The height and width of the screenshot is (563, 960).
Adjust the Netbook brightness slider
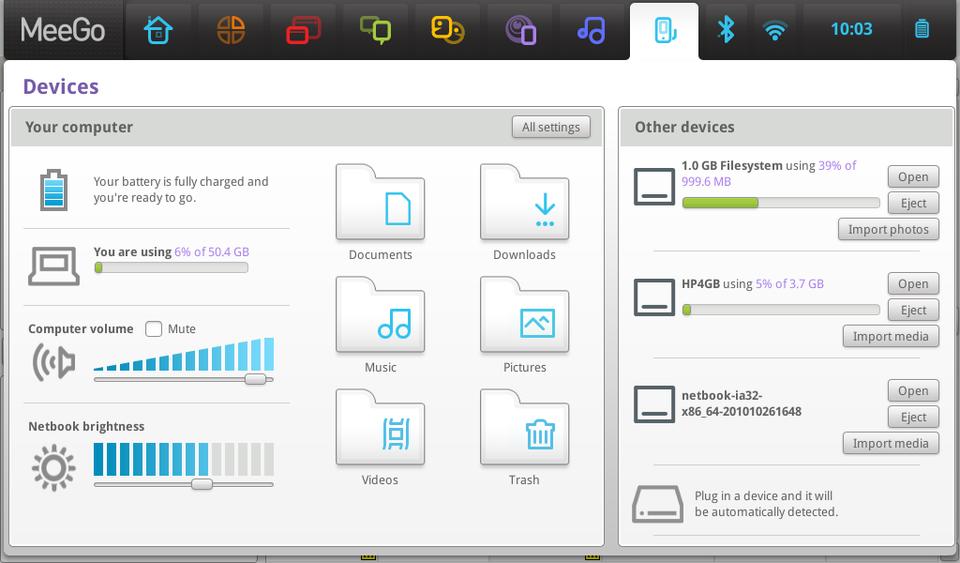202,484
